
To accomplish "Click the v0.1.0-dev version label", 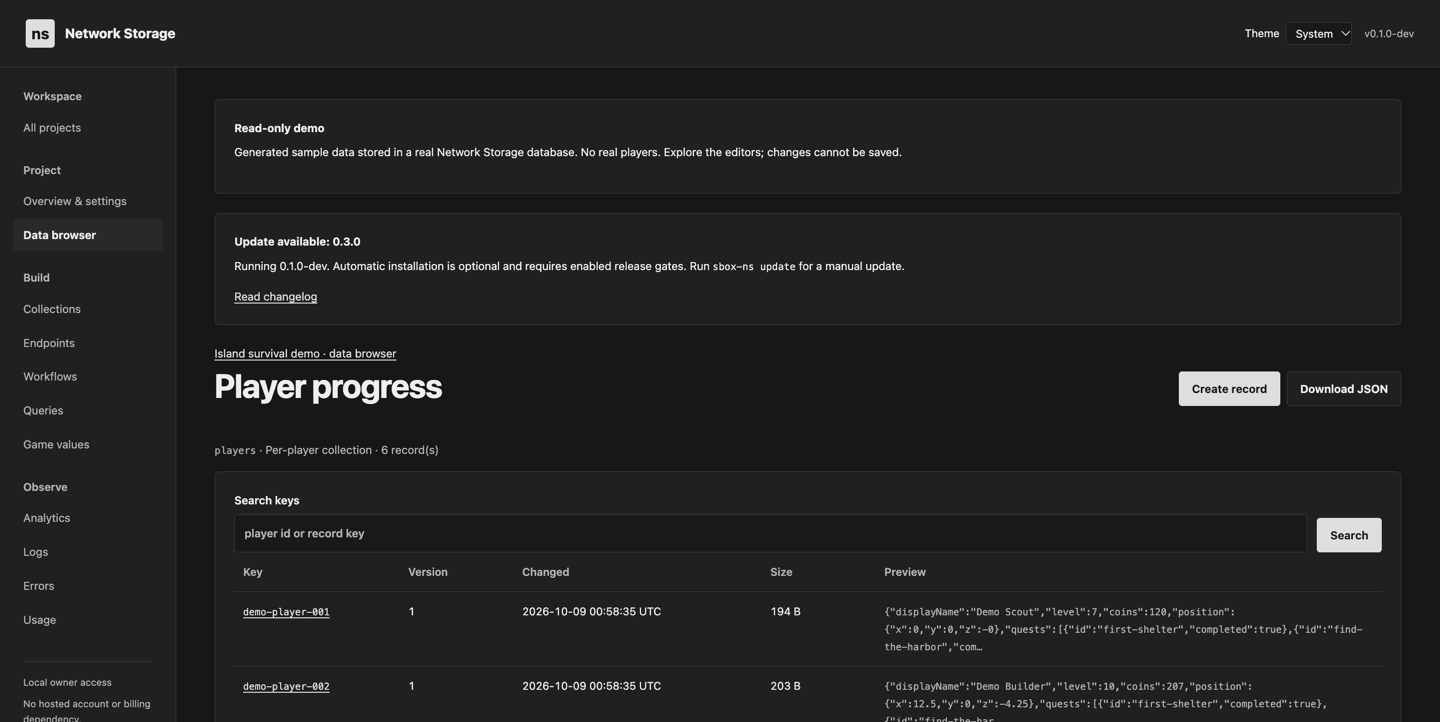I will coord(1389,34).
